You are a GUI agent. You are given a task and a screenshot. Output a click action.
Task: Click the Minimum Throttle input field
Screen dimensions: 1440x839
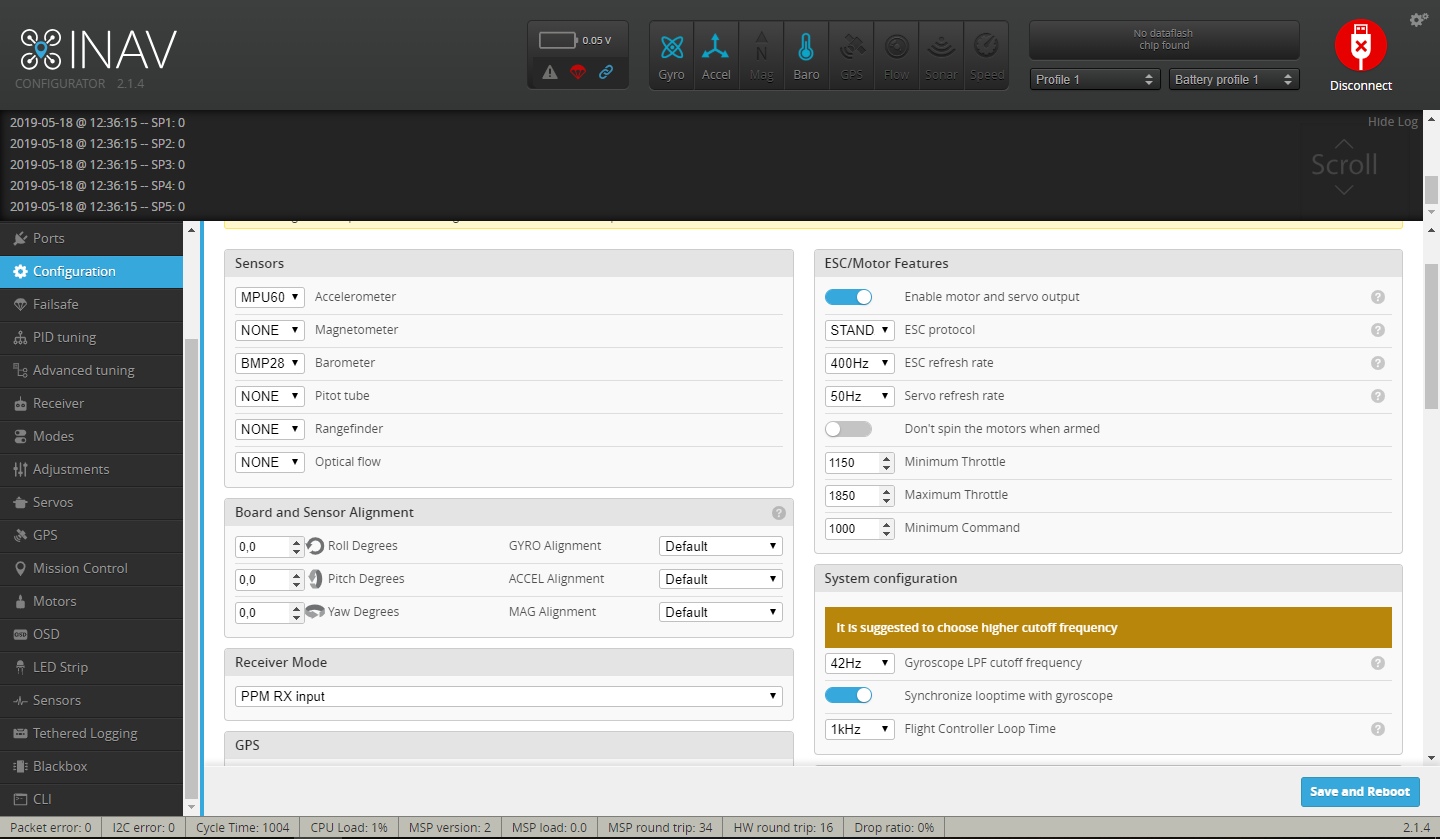point(851,463)
